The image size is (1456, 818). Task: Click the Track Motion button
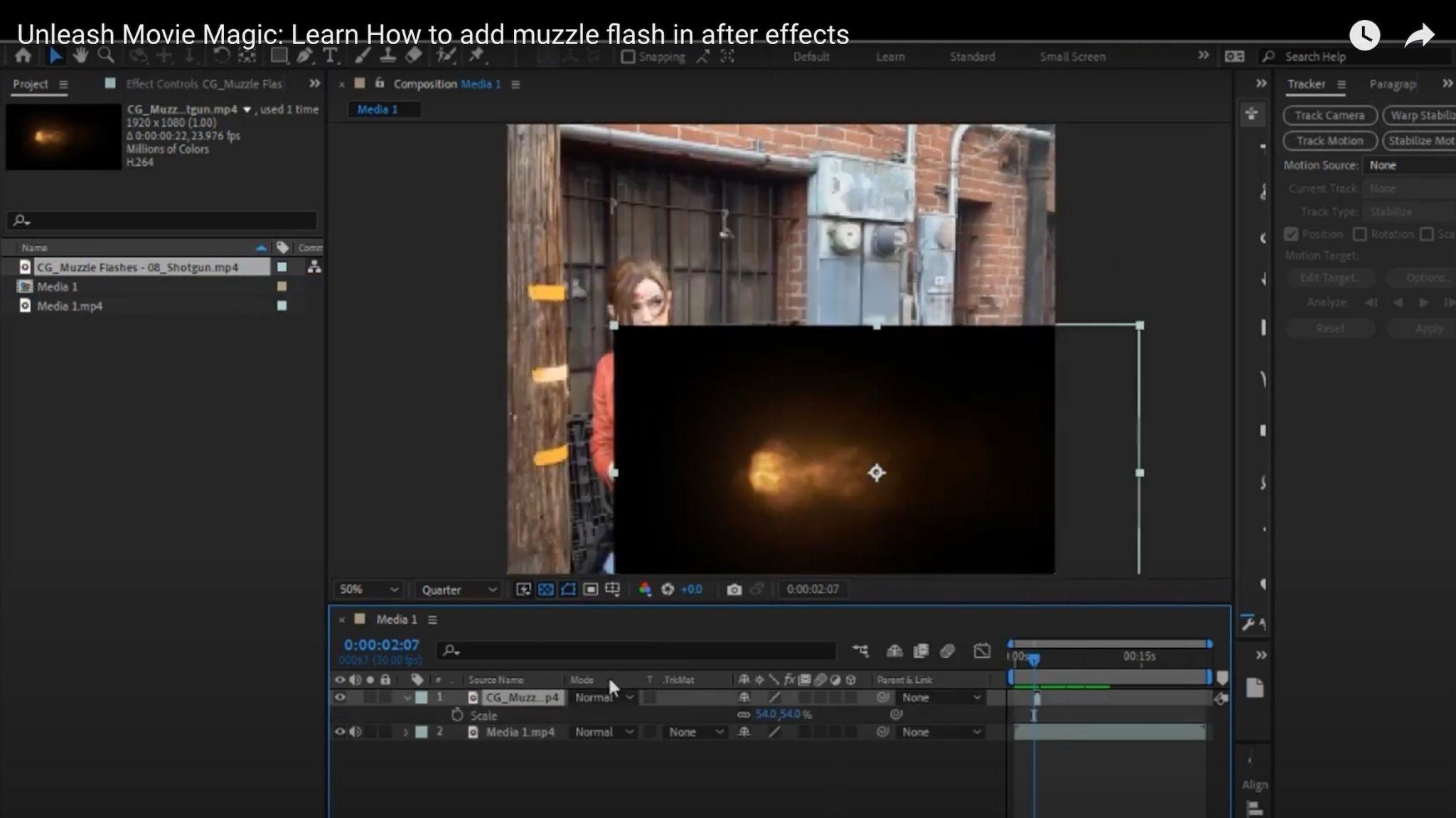click(x=1329, y=141)
